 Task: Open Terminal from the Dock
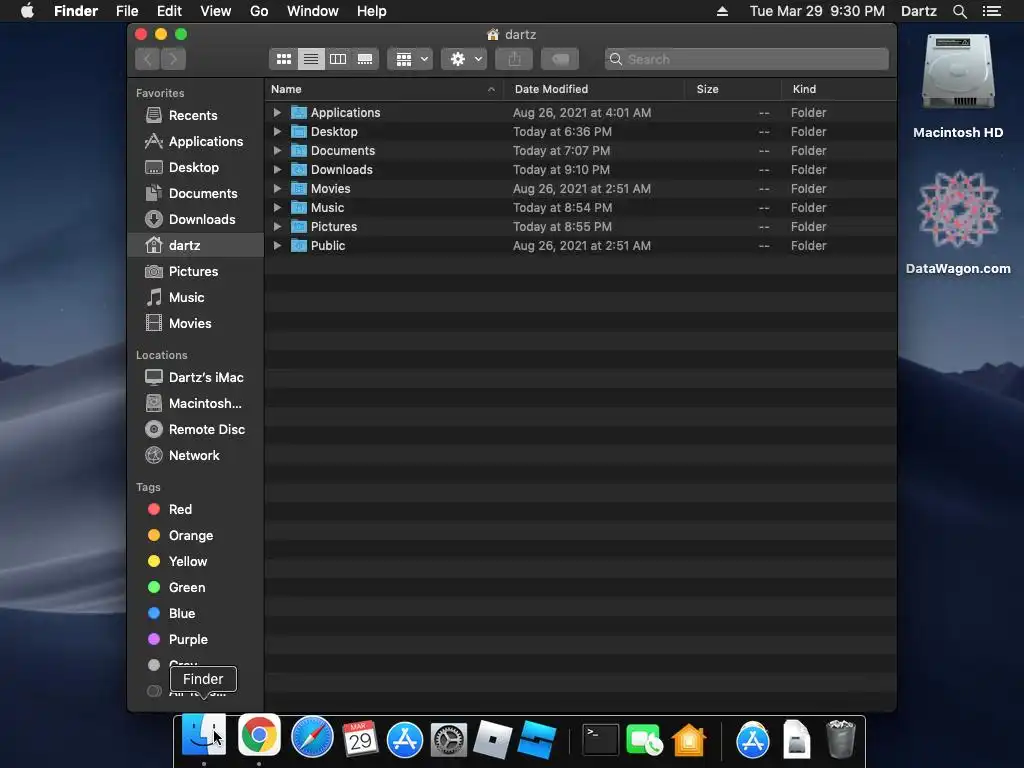pos(600,740)
